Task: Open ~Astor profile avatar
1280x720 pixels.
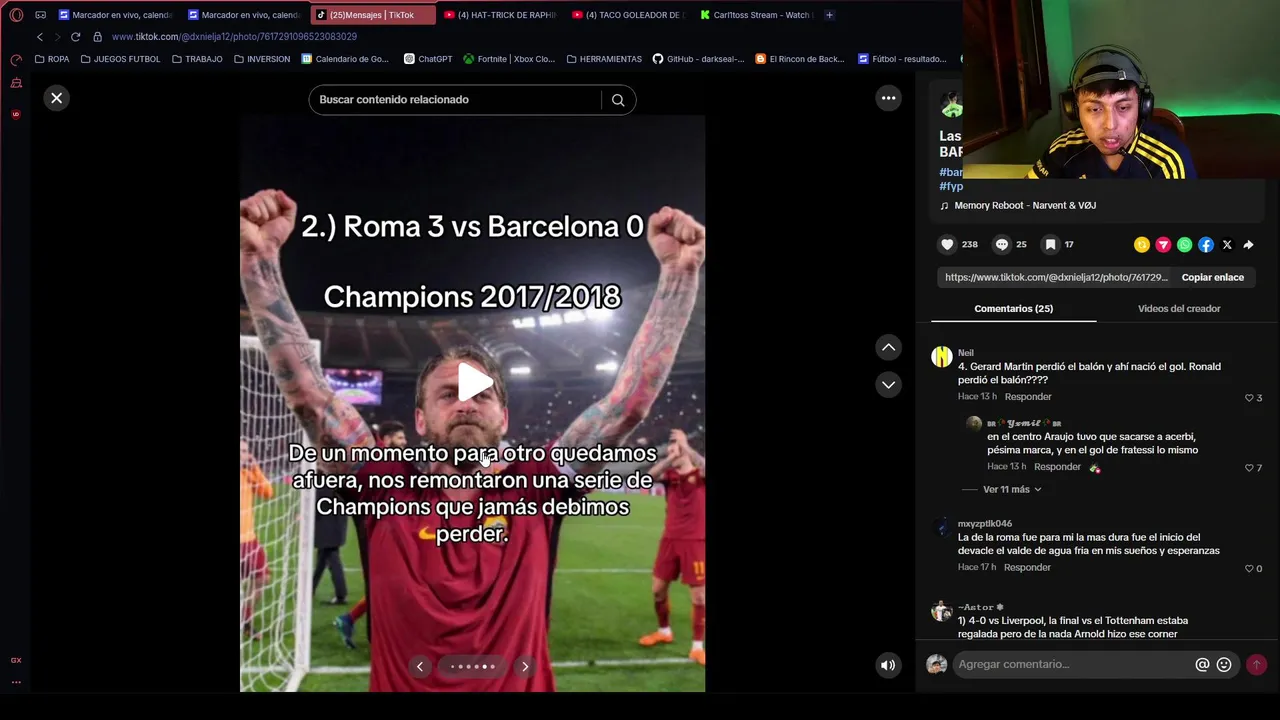Action: tap(942, 611)
